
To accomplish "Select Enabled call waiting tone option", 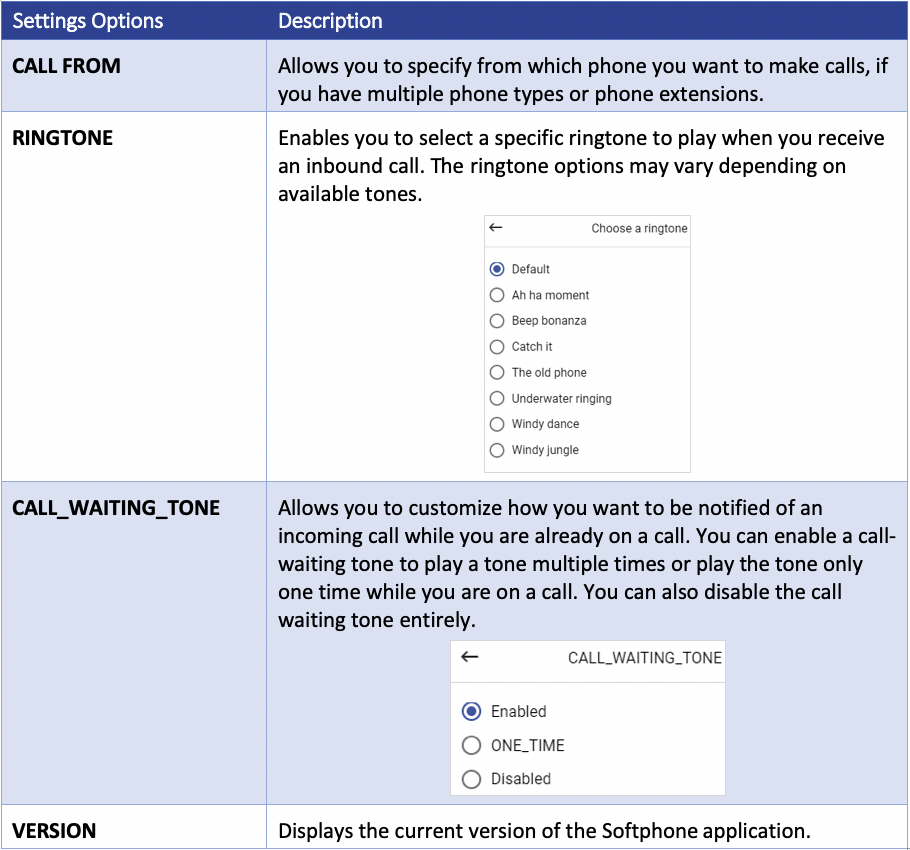I will (472, 711).
